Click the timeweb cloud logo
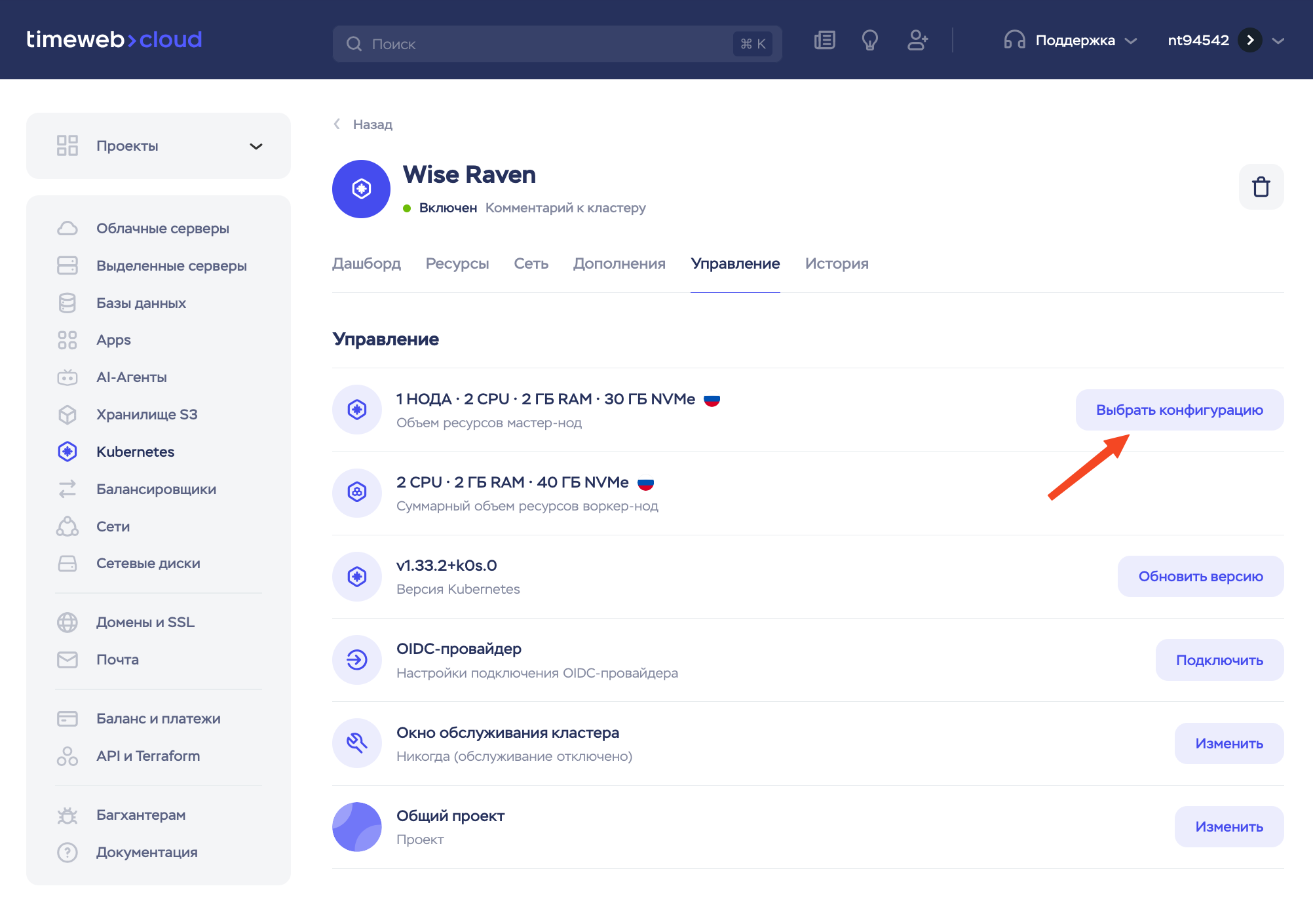The width and height of the screenshot is (1313, 924). (114, 39)
